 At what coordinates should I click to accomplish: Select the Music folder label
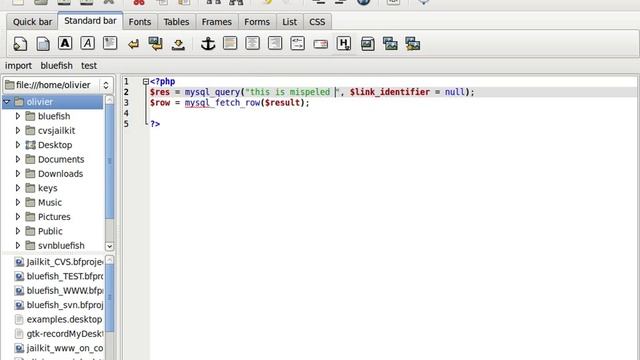[50, 202]
